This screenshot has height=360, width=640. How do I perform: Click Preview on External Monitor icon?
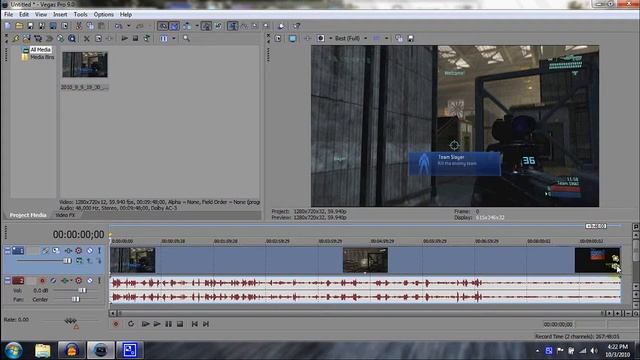pyautogui.click(x=293, y=38)
